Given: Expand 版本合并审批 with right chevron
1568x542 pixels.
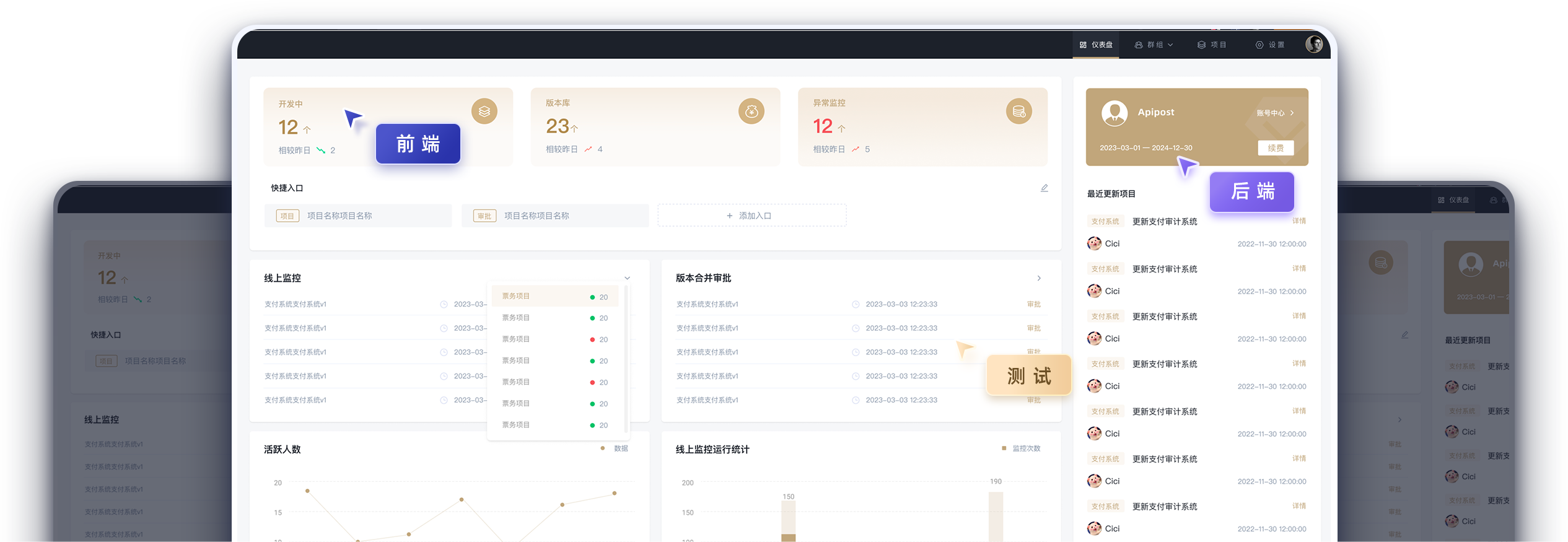Looking at the screenshot, I should (1039, 278).
